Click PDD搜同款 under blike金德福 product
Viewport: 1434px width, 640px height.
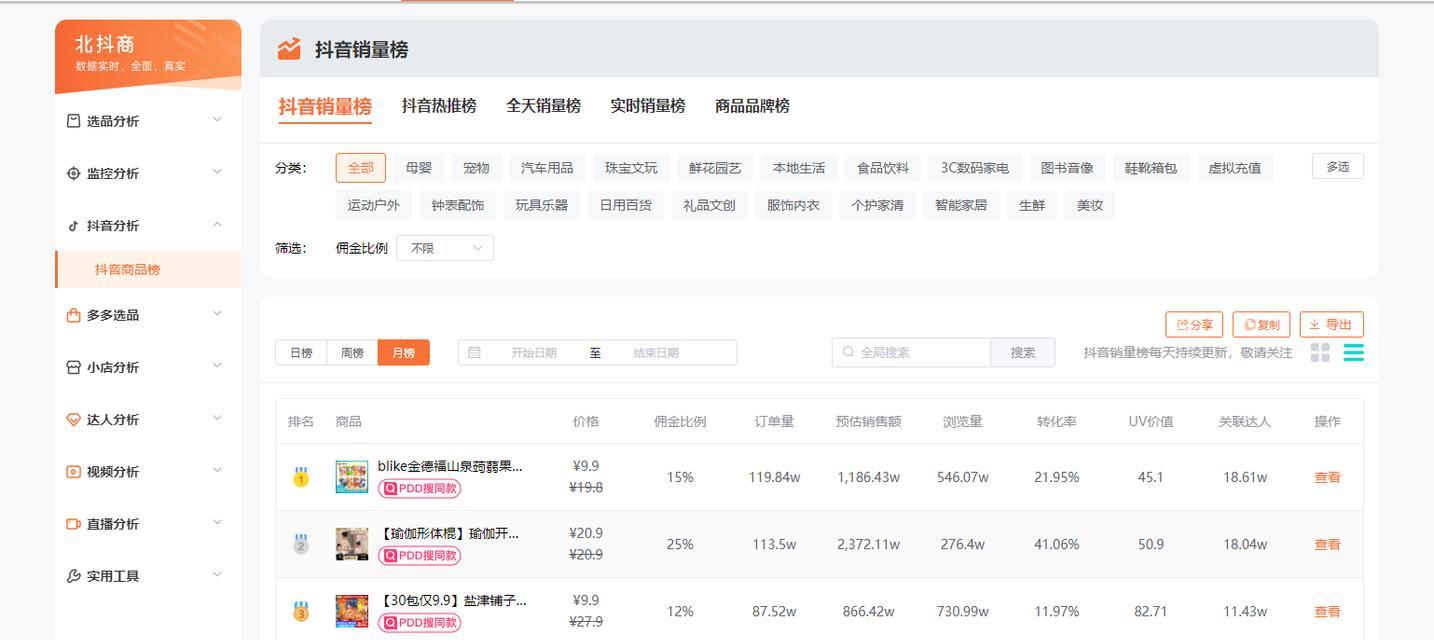(x=419, y=489)
